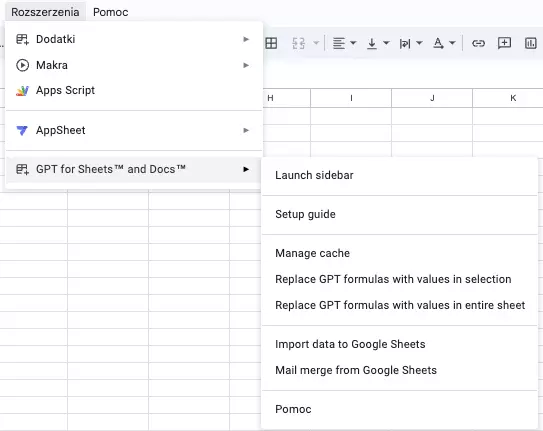Click the text wrapping icon
The width and height of the screenshot is (543, 431).
[x=405, y=43]
